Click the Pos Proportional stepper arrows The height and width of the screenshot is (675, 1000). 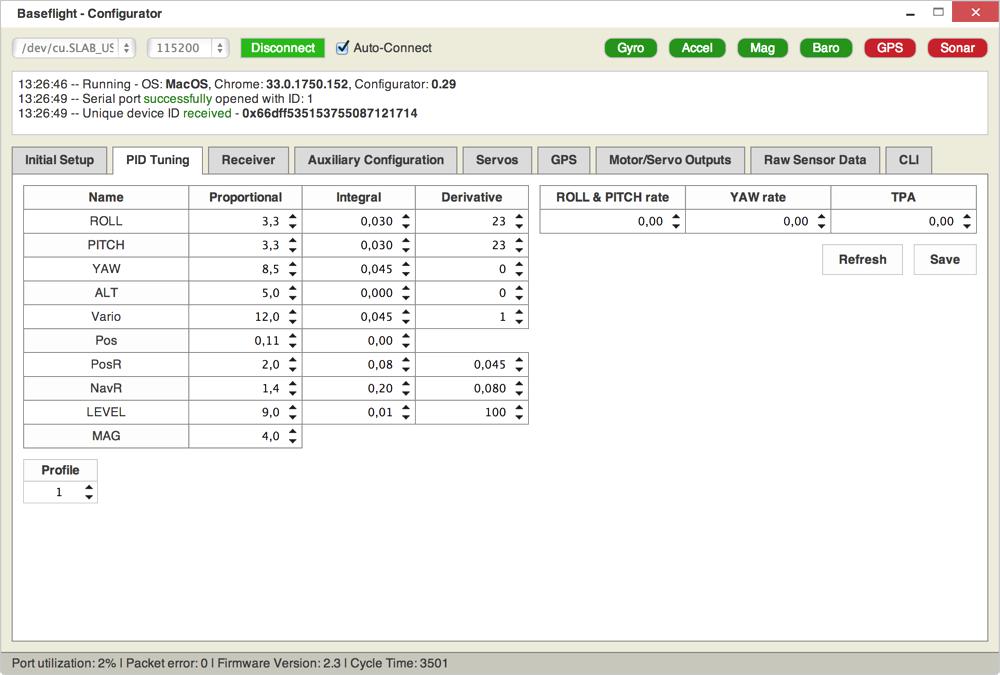292,341
